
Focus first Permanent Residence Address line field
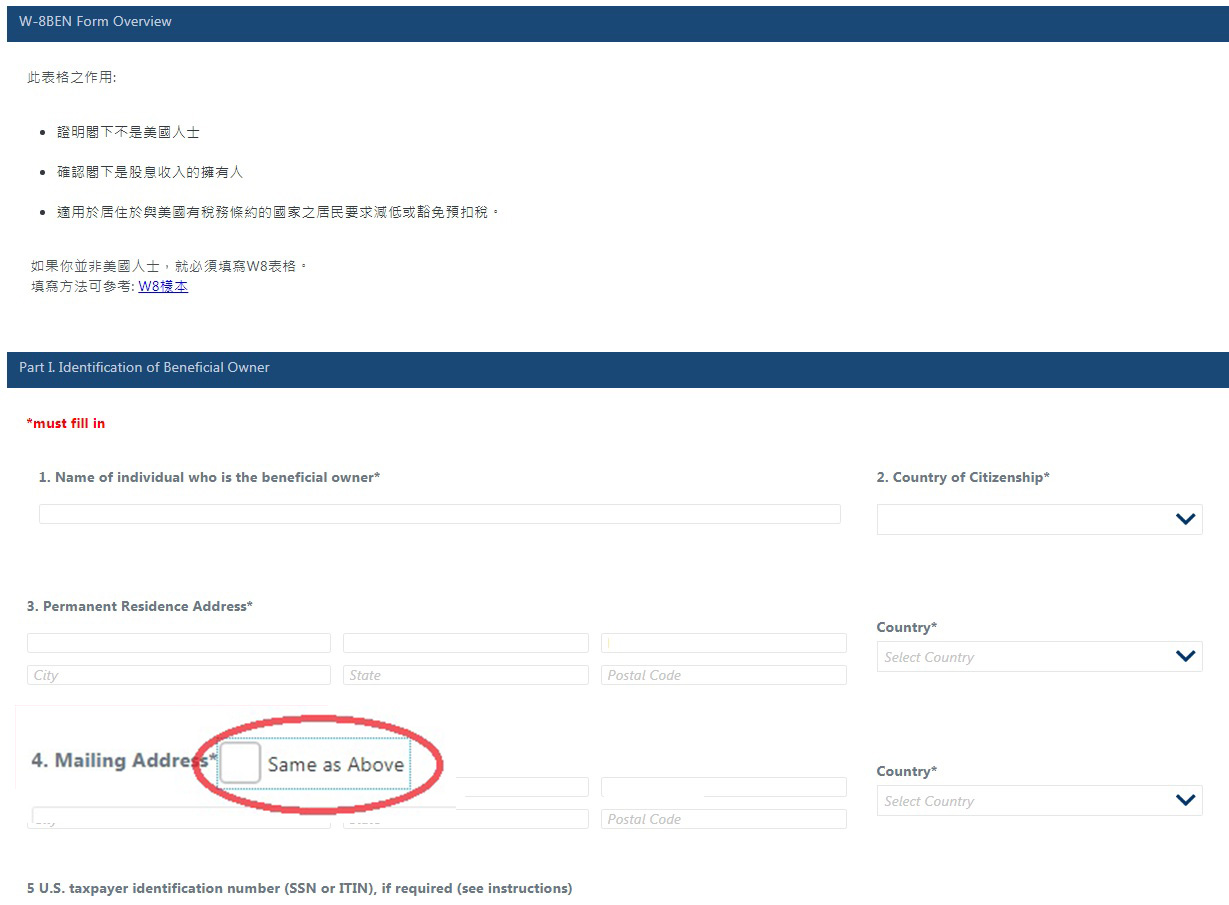click(178, 643)
